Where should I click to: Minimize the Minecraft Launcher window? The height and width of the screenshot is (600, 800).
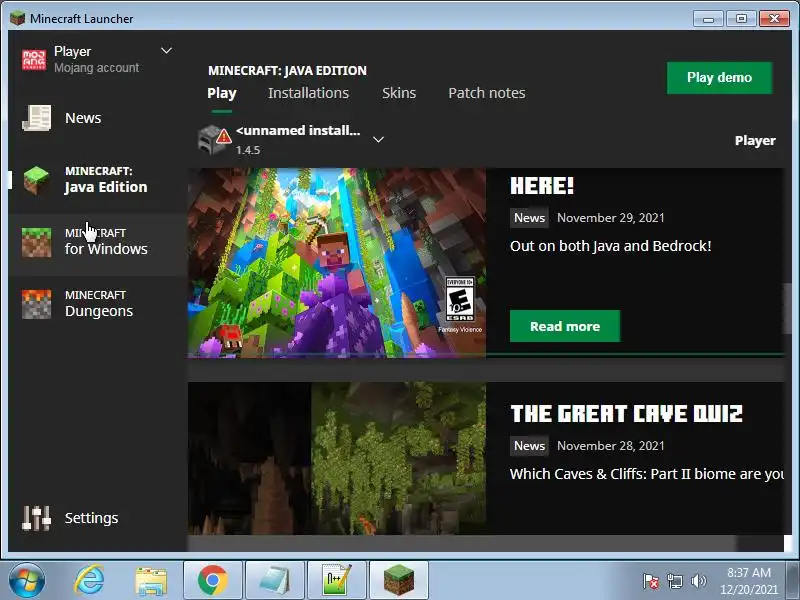click(708, 19)
